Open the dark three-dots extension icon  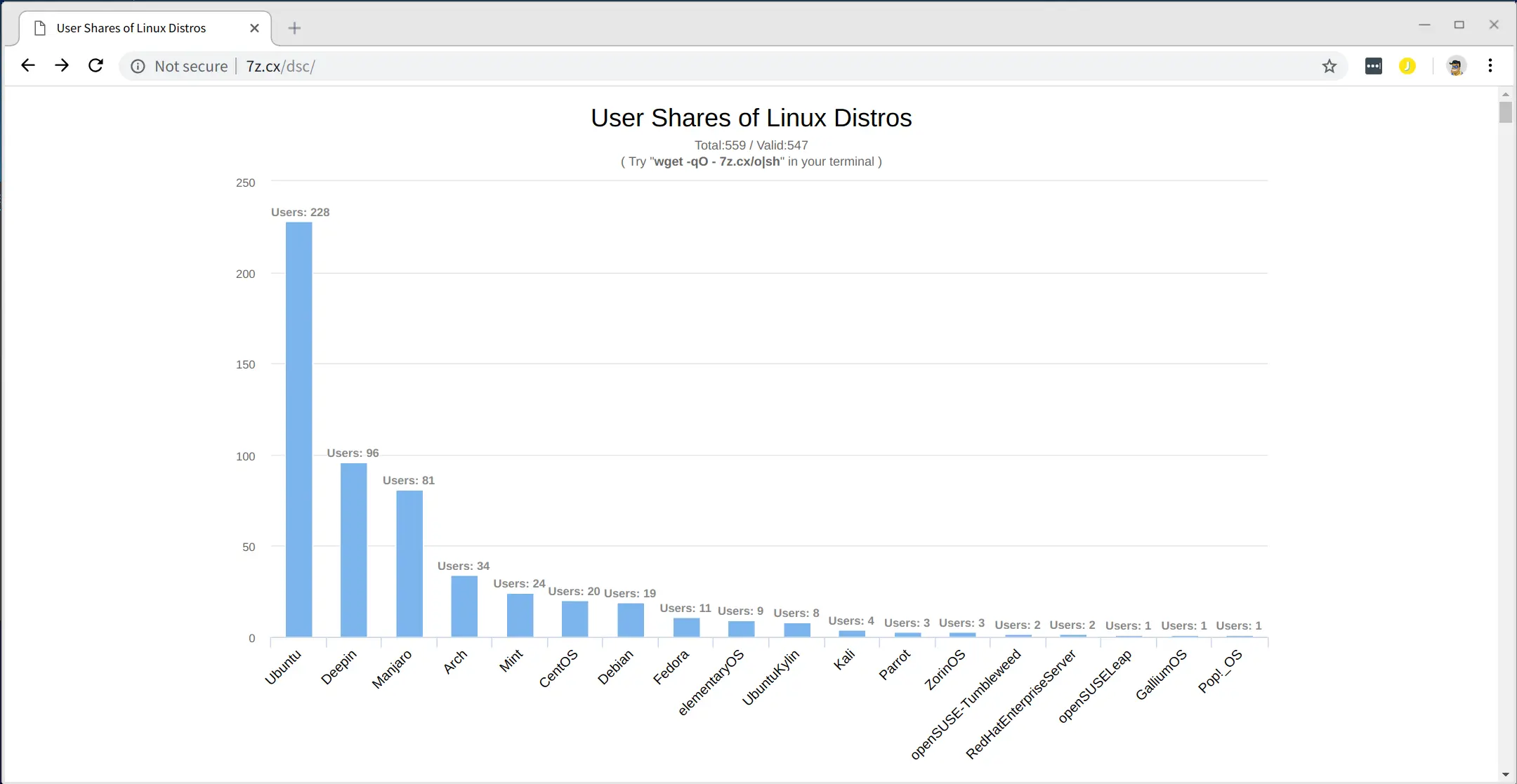coord(1373,66)
